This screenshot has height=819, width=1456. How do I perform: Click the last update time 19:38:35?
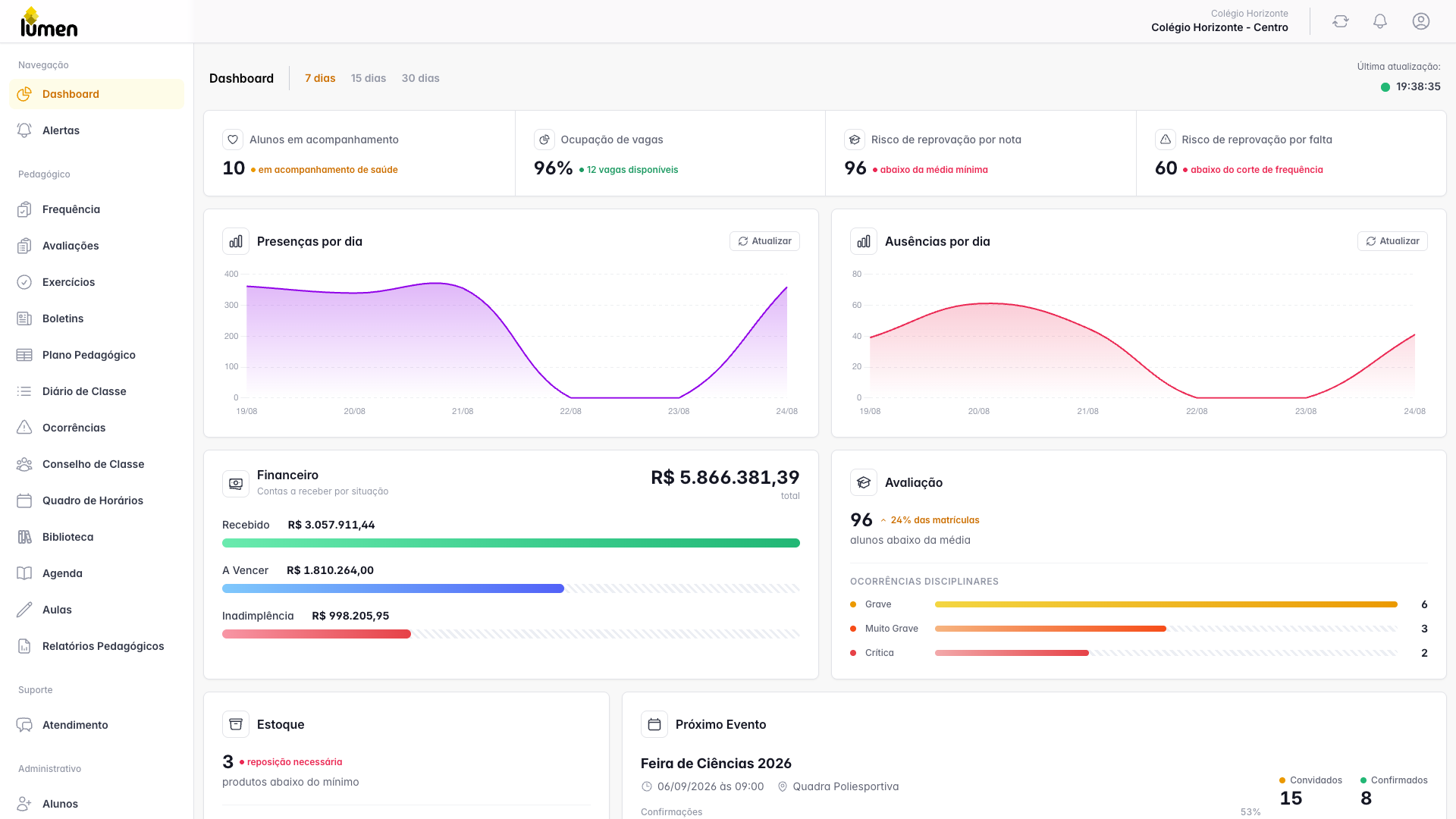tap(1418, 86)
